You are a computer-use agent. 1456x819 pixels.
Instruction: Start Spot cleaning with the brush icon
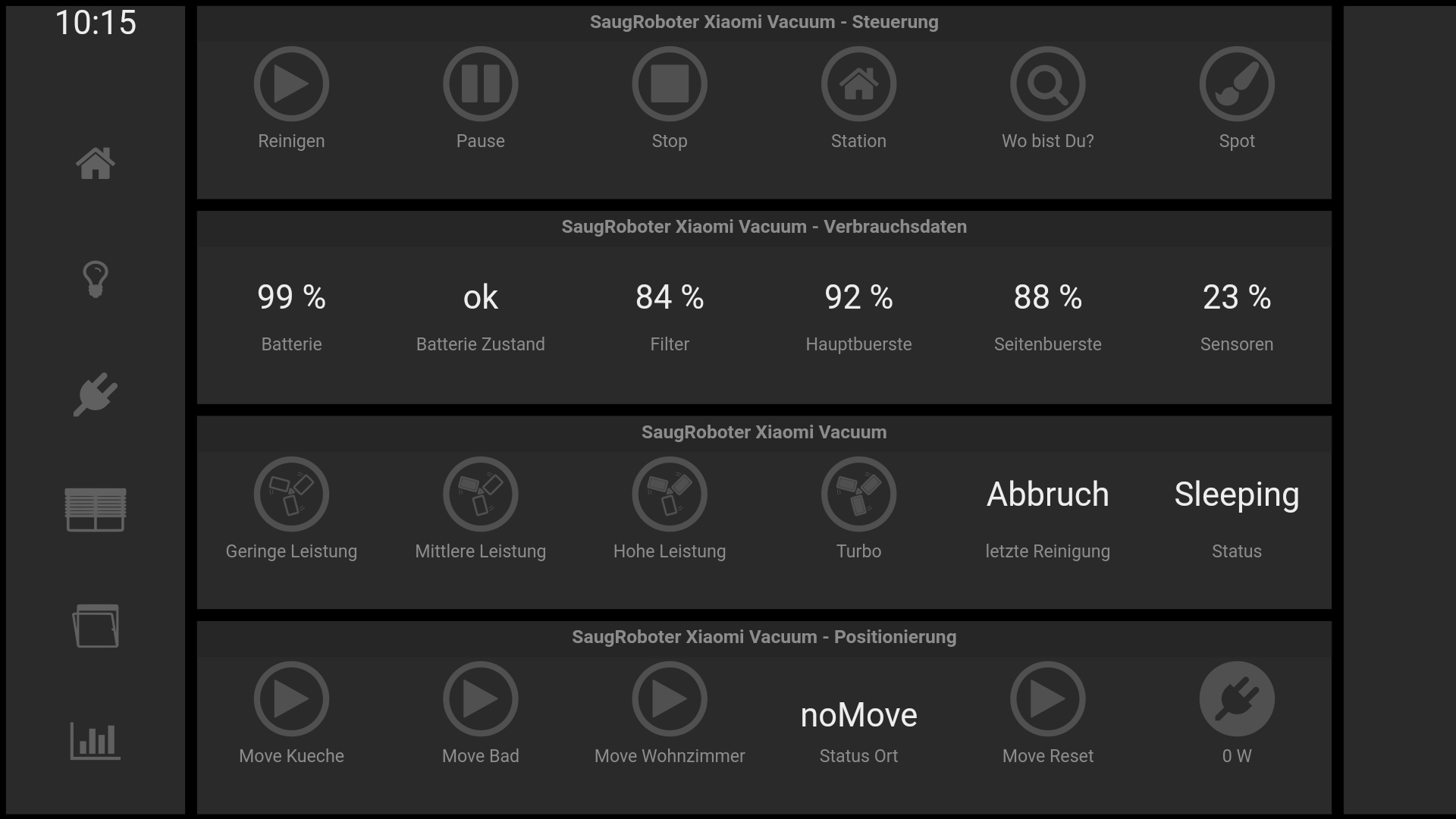click(1236, 84)
